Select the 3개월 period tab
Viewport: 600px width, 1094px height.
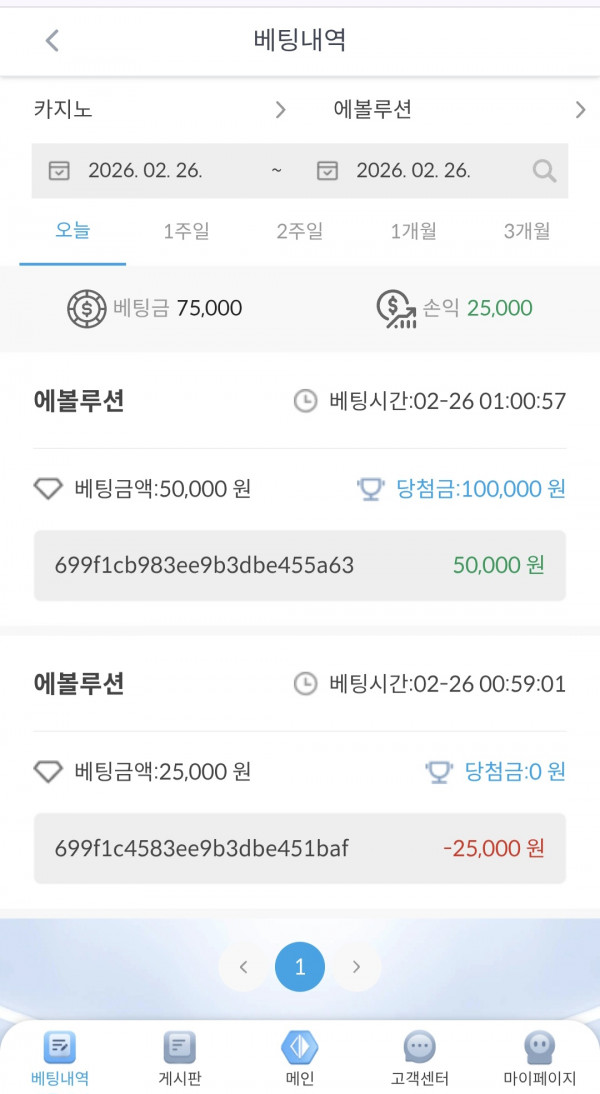pyautogui.click(x=527, y=230)
